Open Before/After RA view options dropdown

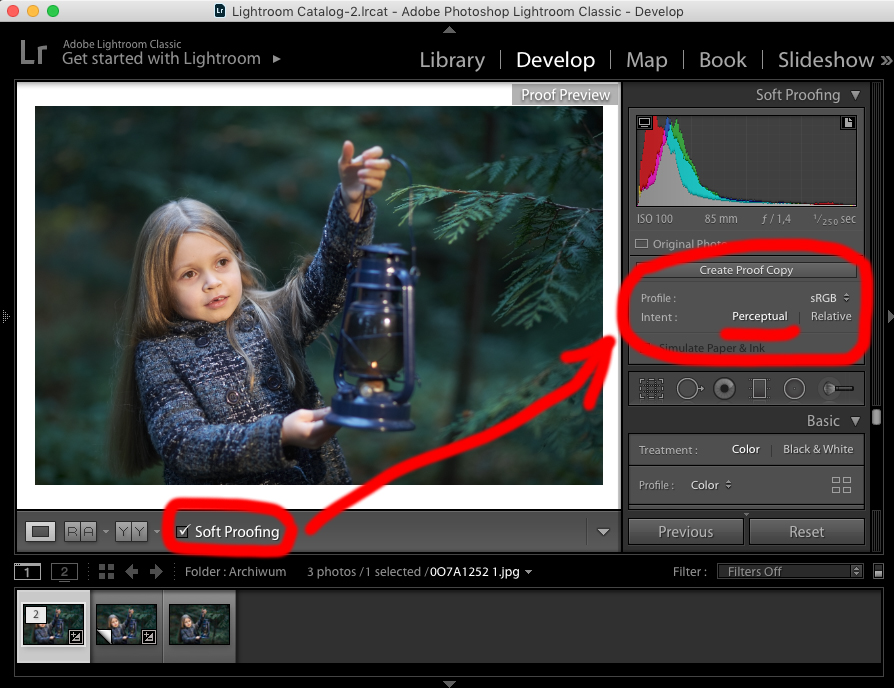coord(106,532)
